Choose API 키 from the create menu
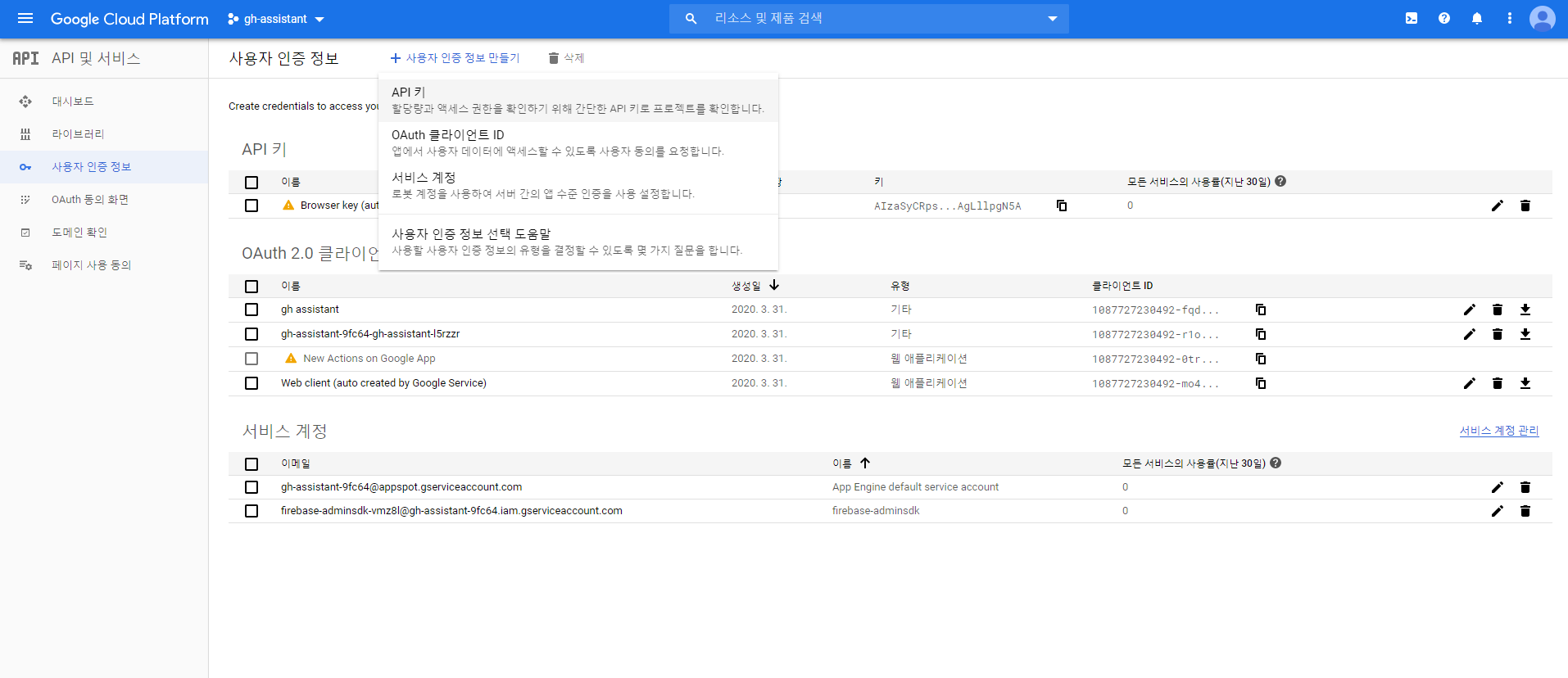The width and height of the screenshot is (1568, 678). (578, 100)
